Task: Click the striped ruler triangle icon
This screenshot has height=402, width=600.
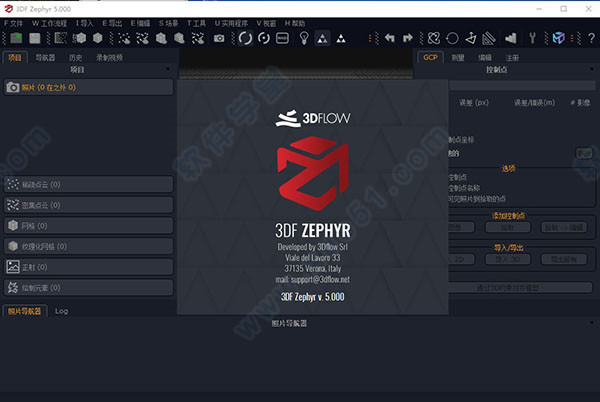Action: (489, 38)
